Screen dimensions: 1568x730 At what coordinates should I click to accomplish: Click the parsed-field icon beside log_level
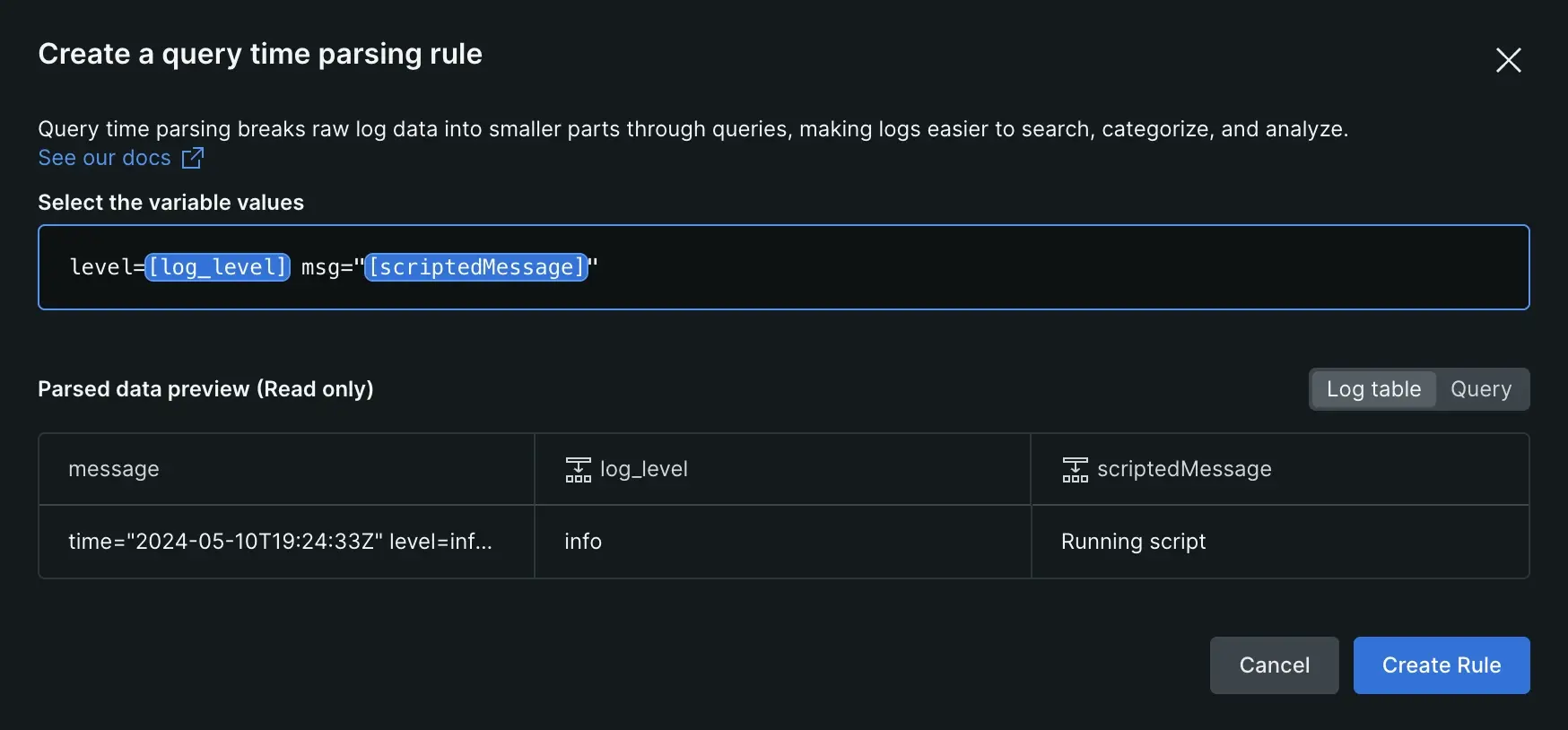[578, 469]
